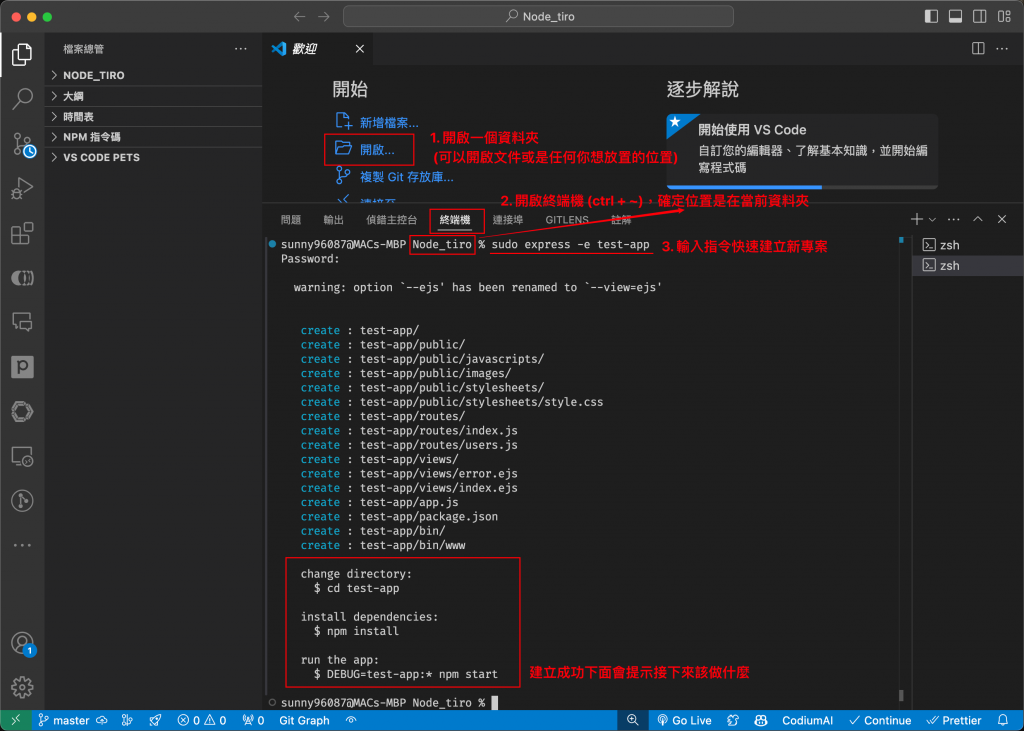This screenshot has height=731, width=1024.
Task: Click the terminal vertical scrollbar
Action: 901,695
